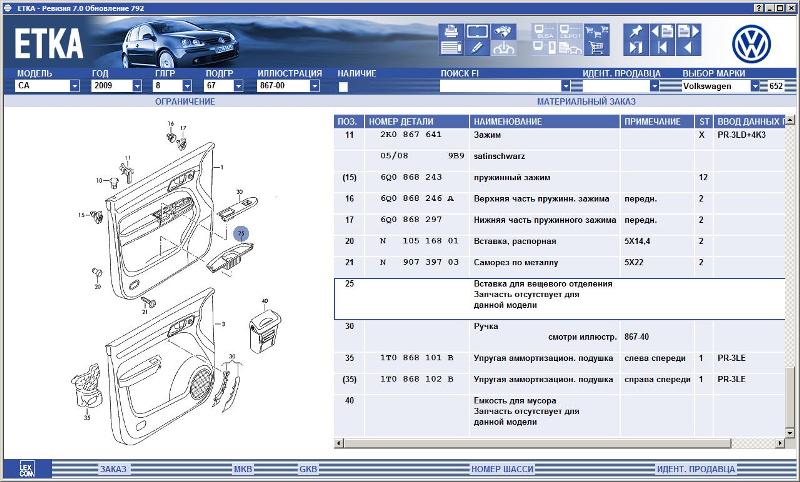The image size is (800, 482).
Task: Click the Volkswagen logo
Action: click(751, 43)
